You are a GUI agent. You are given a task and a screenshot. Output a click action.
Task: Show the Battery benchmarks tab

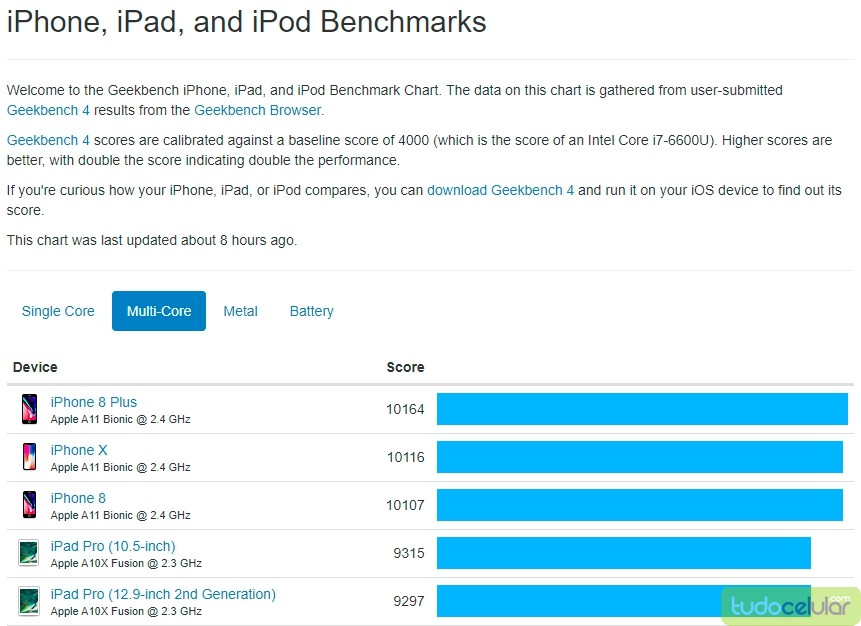(311, 311)
